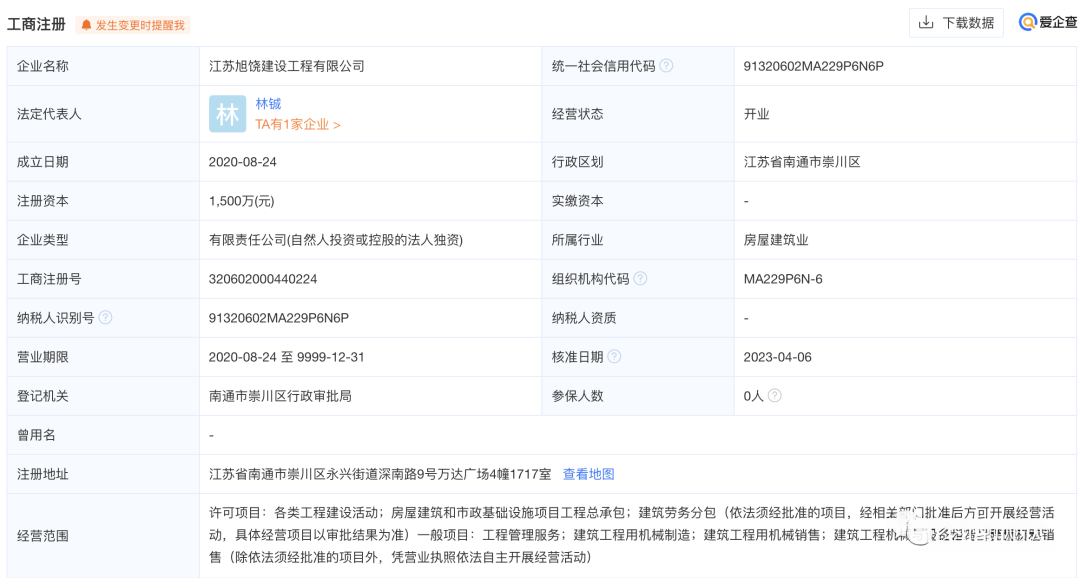Click registration number 320602000440224

pyautogui.click(x=263, y=279)
